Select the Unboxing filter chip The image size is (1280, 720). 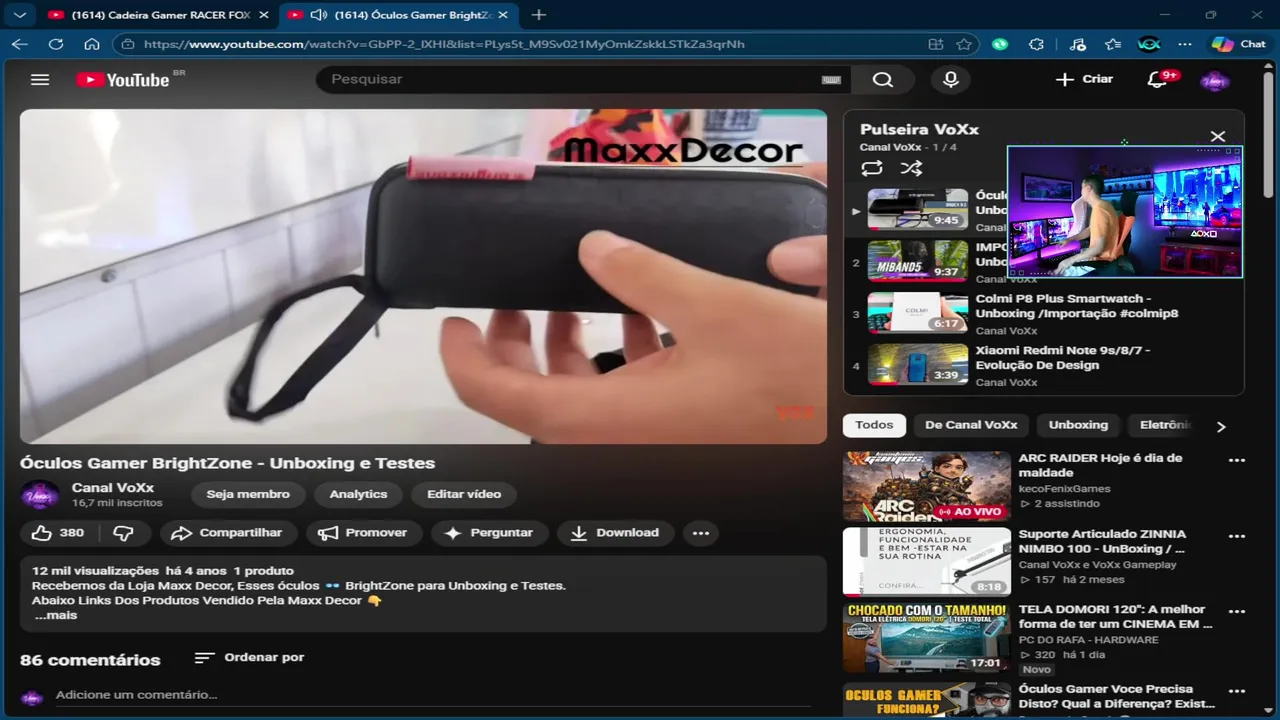[1078, 425]
